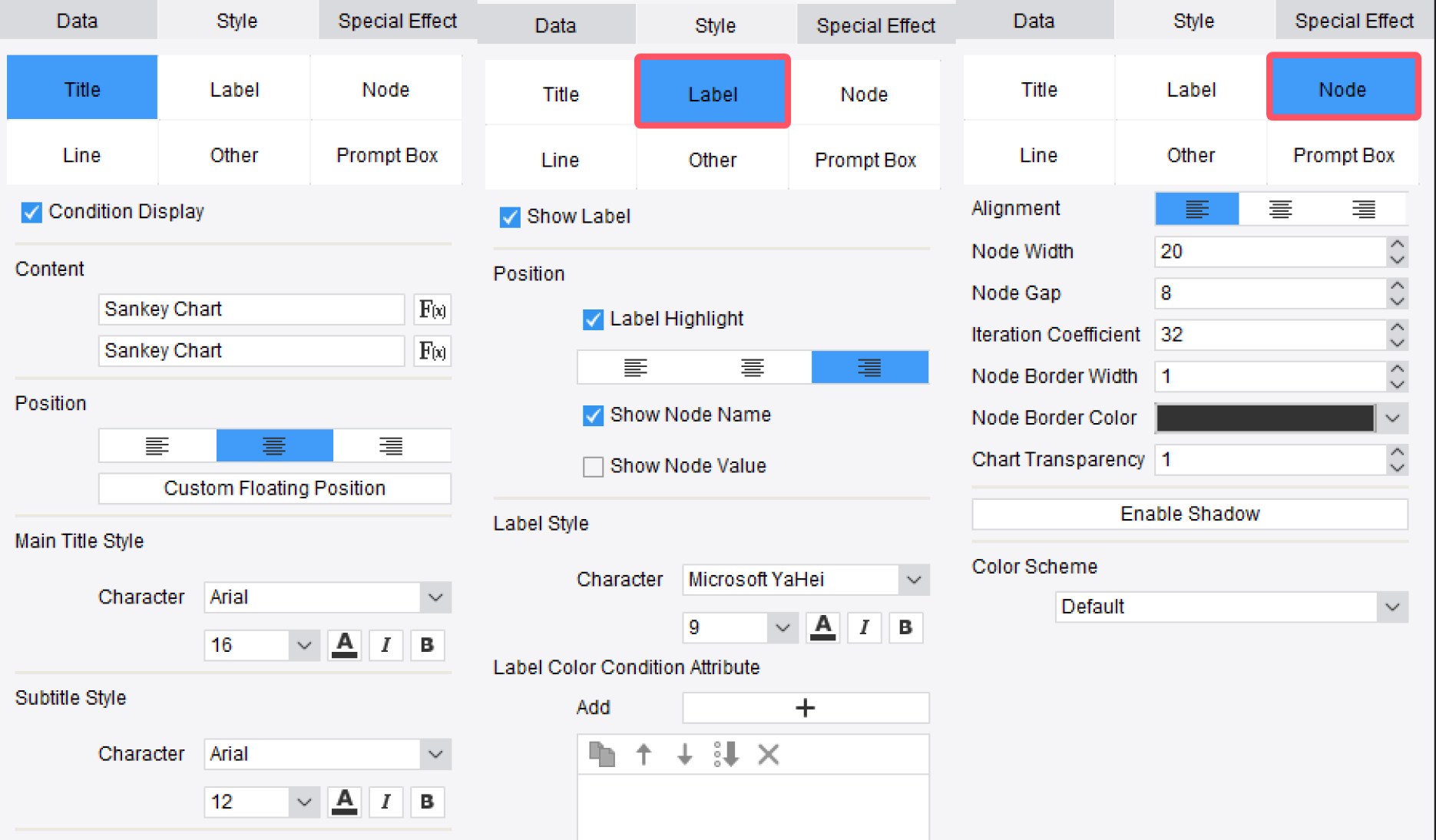
Task: Toggle the Label Highlight checkbox
Action: coord(593,319)
